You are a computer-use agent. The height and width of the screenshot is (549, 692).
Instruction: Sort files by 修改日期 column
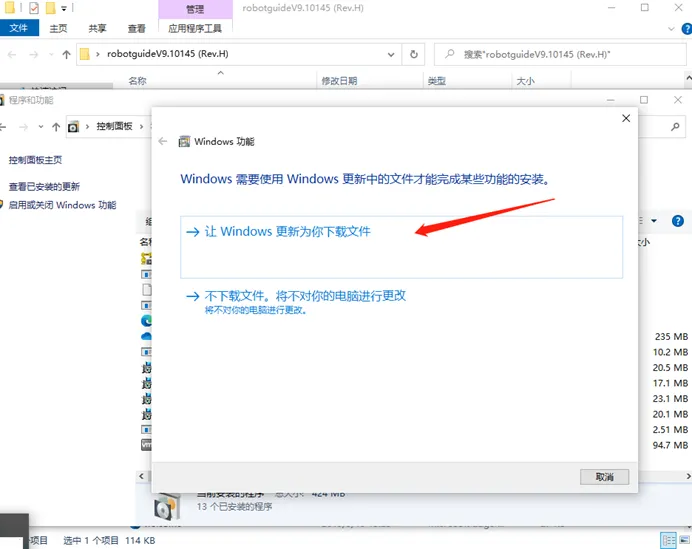coord(339,81)
